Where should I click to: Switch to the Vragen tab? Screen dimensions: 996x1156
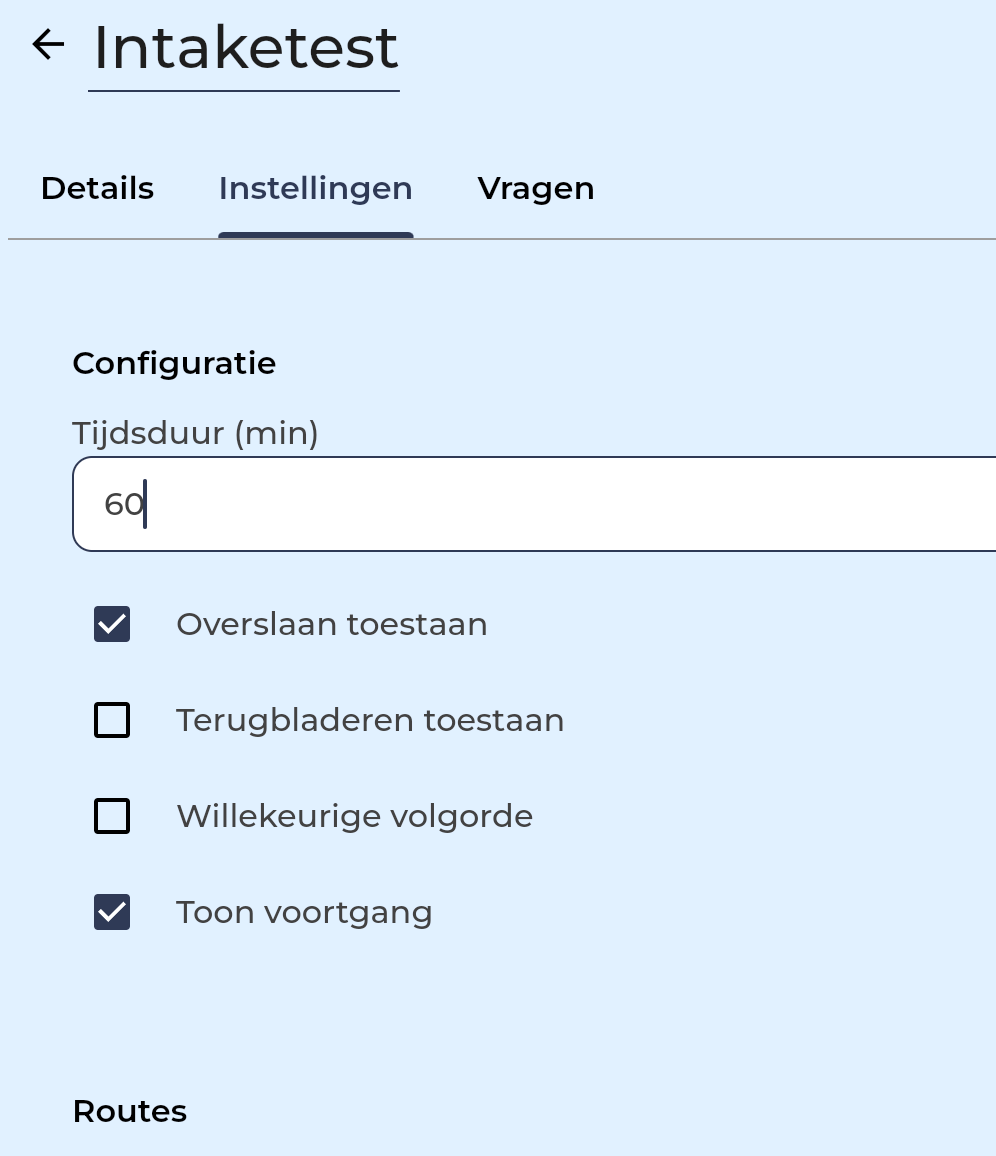[536, 188]
